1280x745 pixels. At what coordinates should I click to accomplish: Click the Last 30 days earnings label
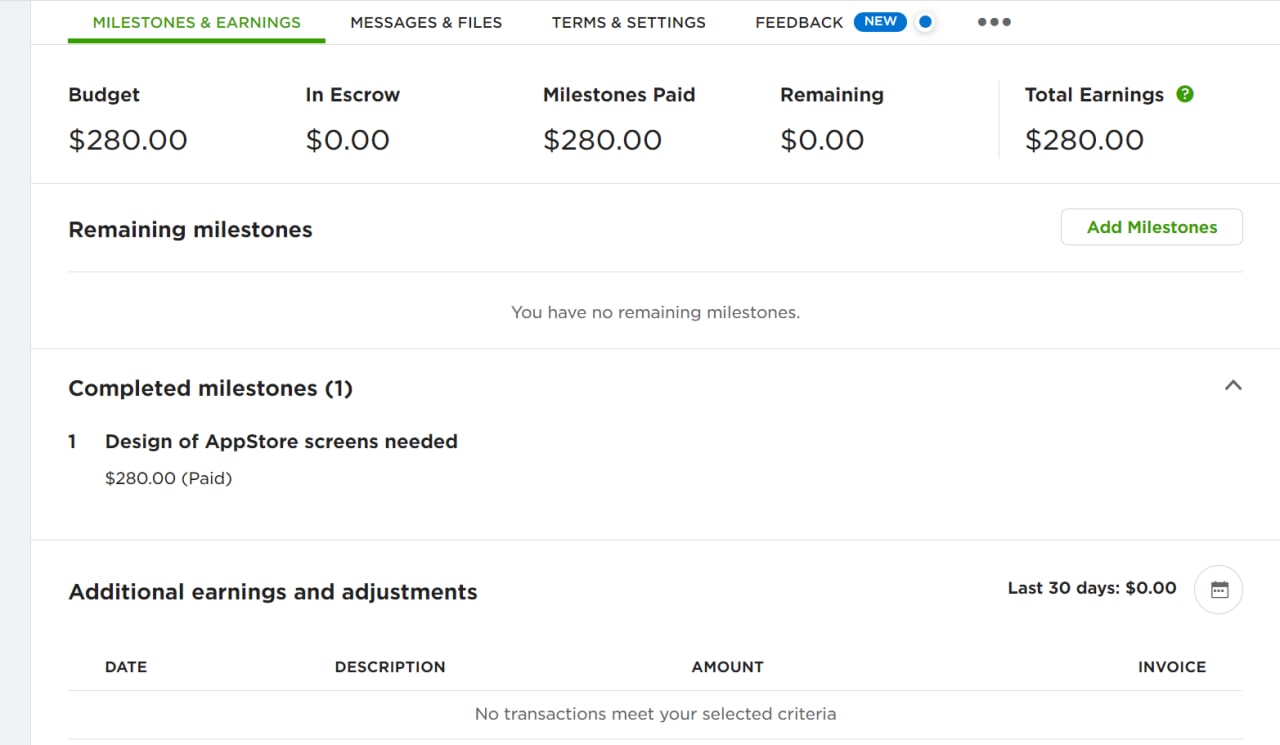tap(1092, 588)
